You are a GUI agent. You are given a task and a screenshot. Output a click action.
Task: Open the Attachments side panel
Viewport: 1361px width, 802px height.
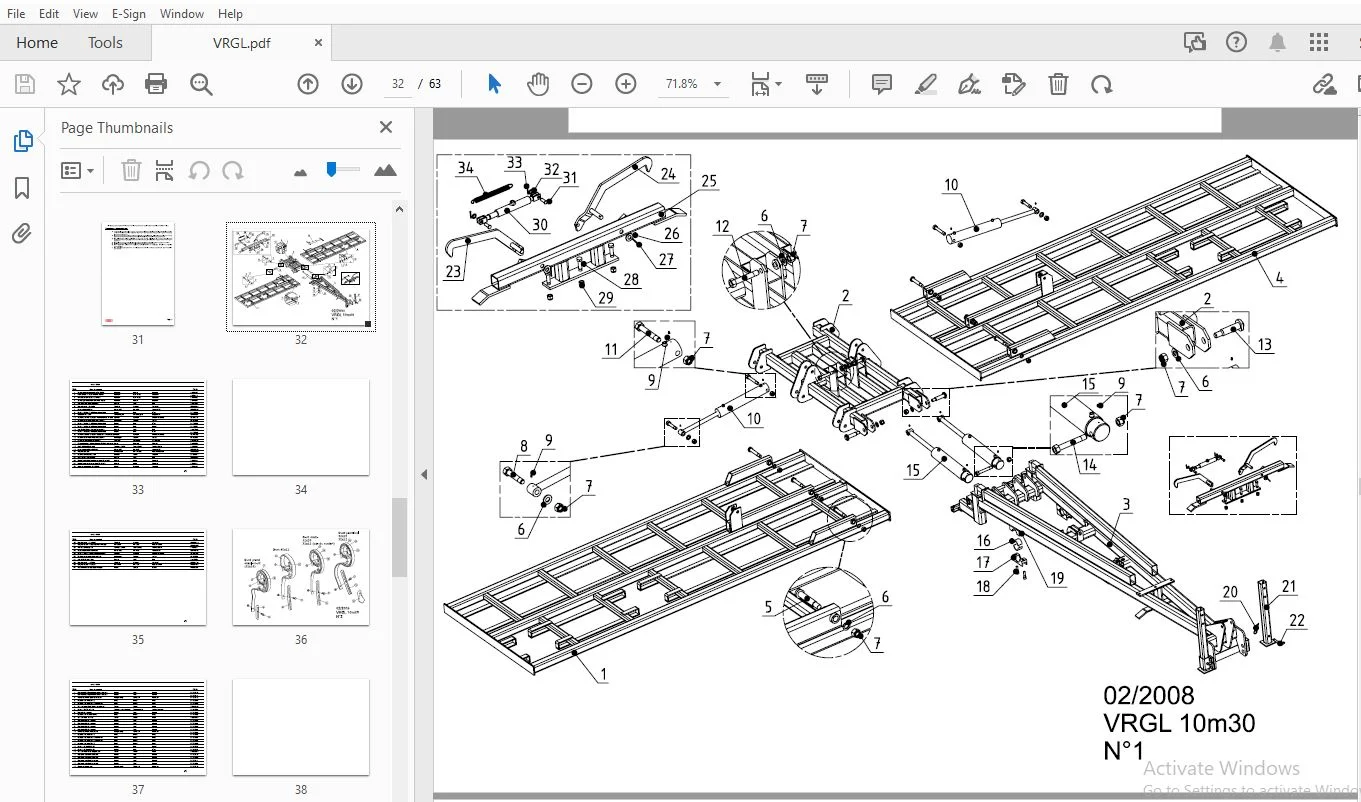pos(22,234)
